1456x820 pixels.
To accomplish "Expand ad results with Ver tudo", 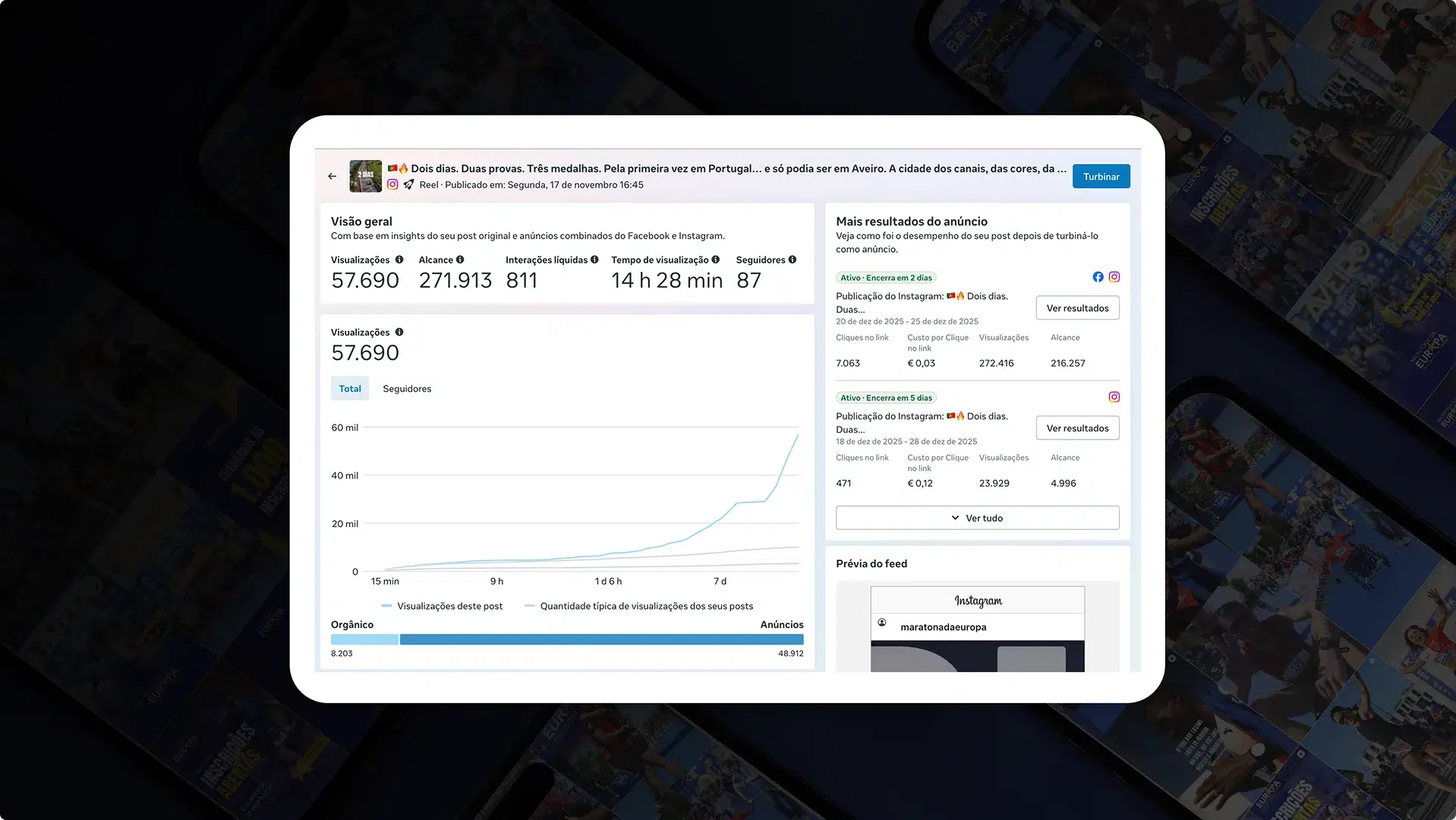I will [x=977, y=518].
